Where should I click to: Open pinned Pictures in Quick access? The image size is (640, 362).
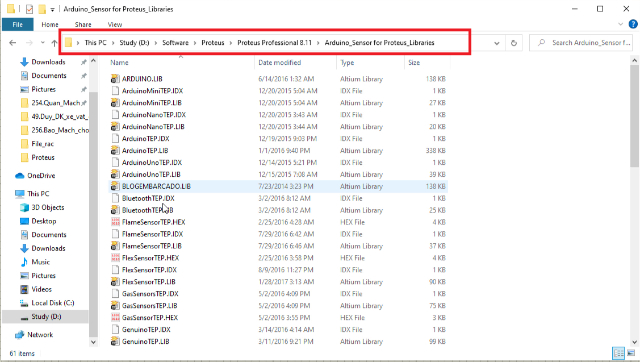click(43, 89)
